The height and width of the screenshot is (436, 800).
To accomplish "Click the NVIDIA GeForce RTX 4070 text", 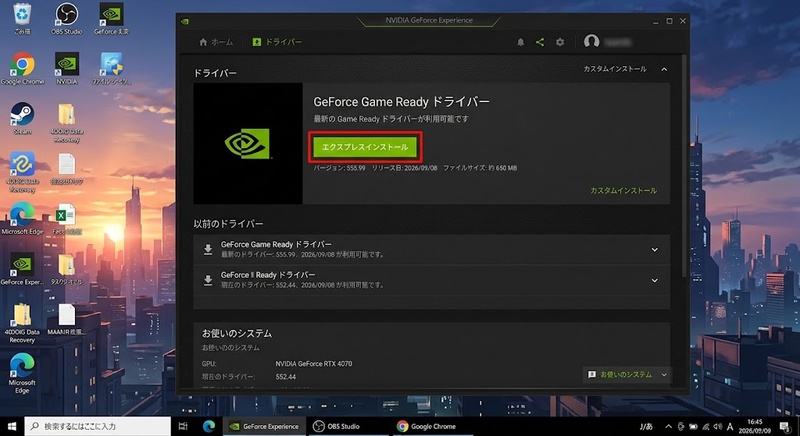I will pos(314,364).
